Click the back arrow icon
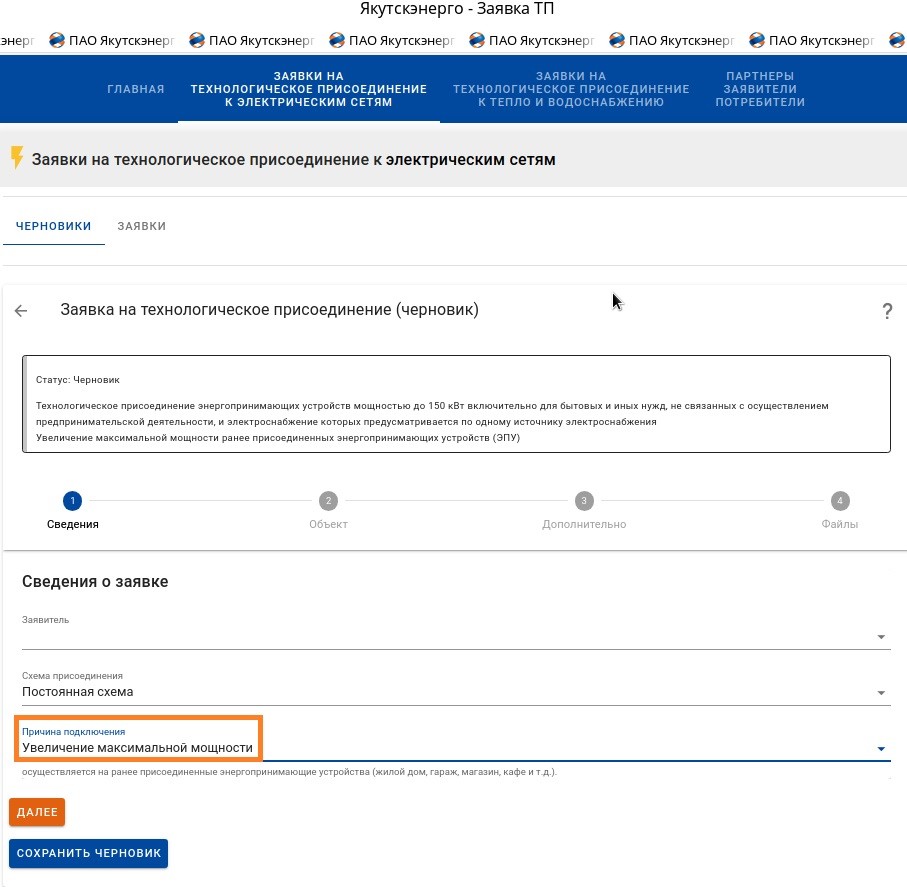Viewport: 907px width, 887px height. [21, 311]
